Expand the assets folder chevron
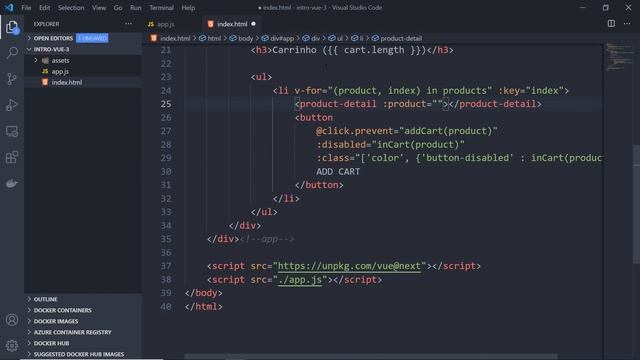The width and height of the screenshot is (640, 360). click(36, 60)
